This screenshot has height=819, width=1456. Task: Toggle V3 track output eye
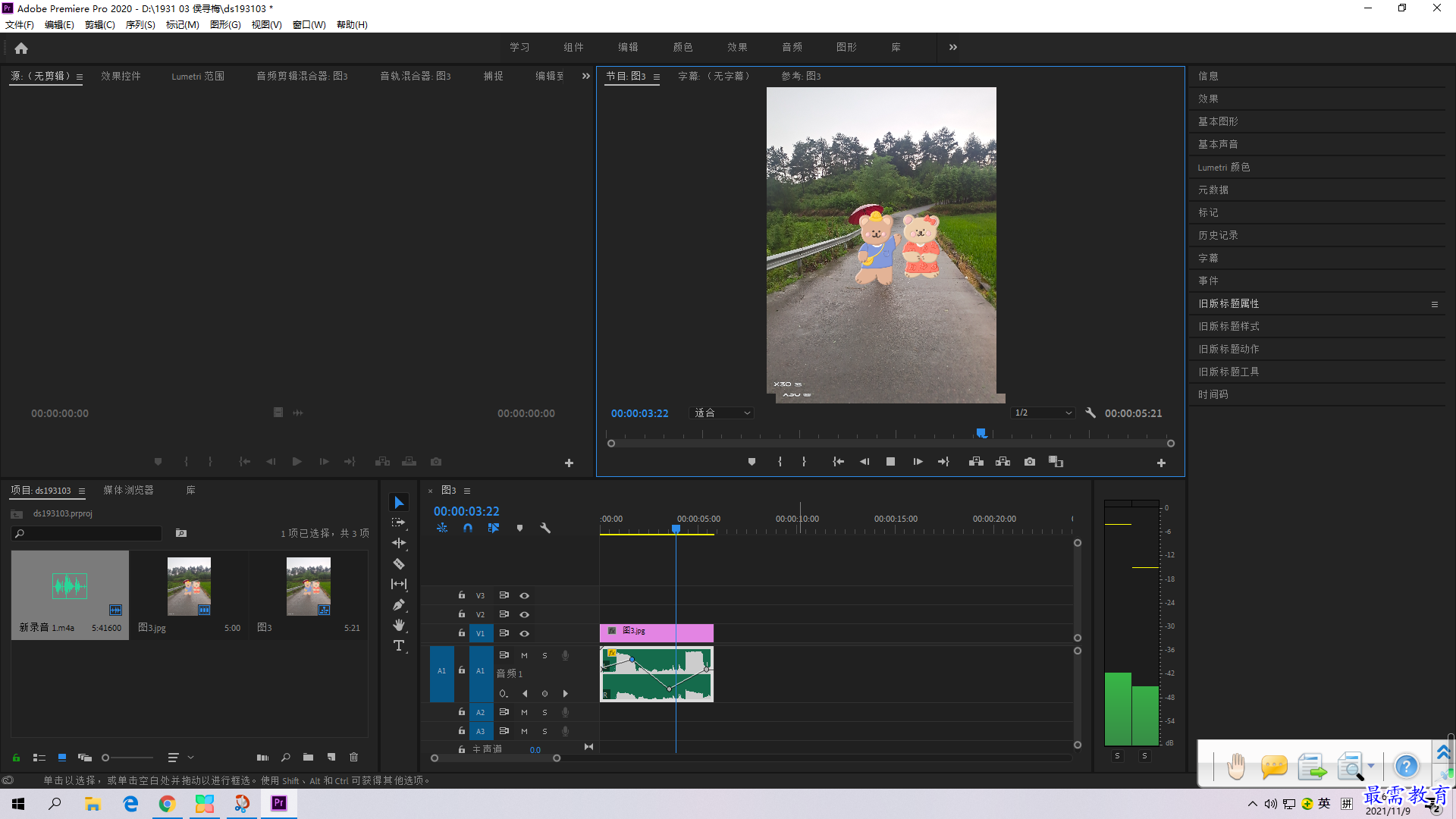tap(524, 596)
